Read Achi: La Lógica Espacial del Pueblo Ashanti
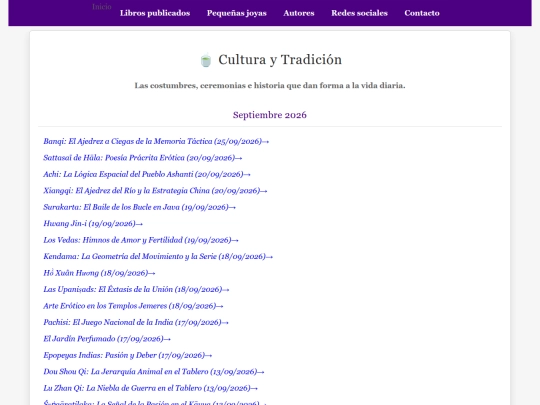The width and height of the screenshot is (540, 405). coord(147,174)
